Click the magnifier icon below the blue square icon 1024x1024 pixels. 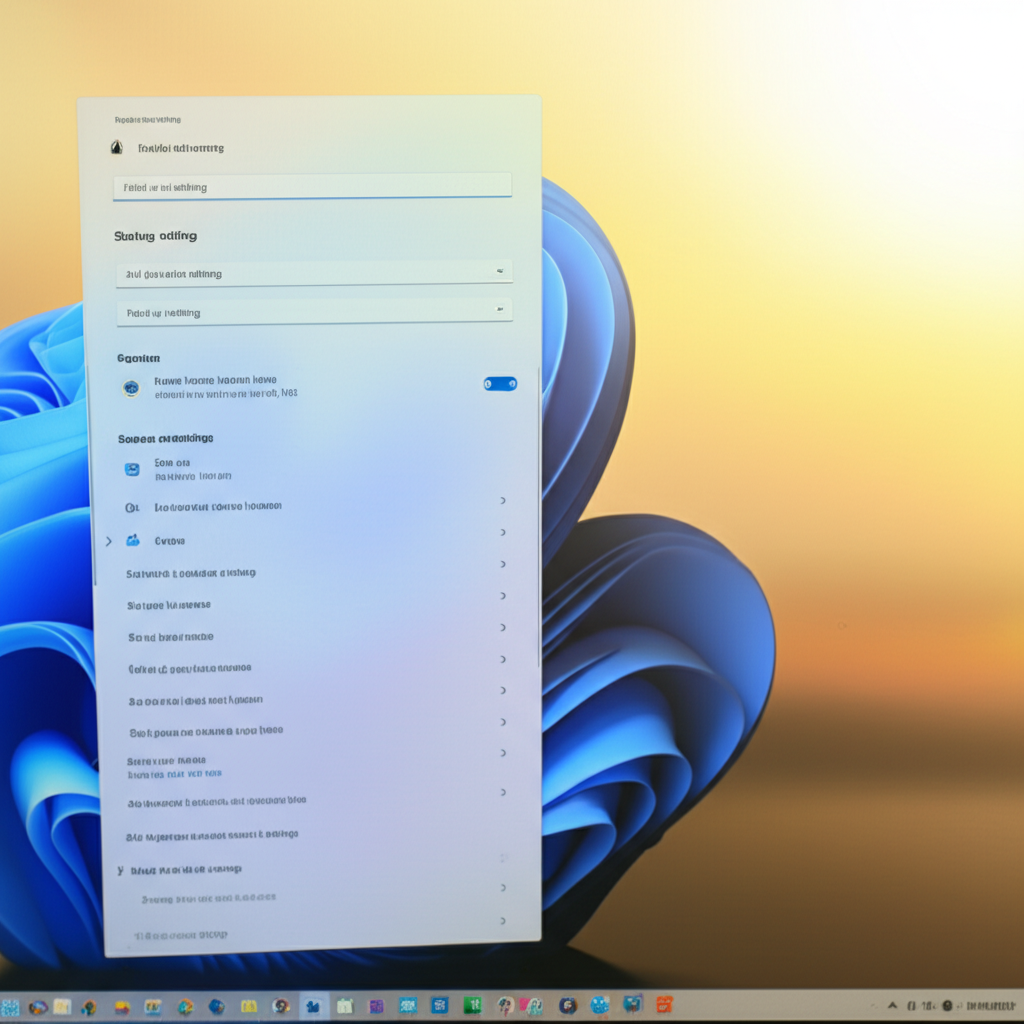(x=132, y=508)
